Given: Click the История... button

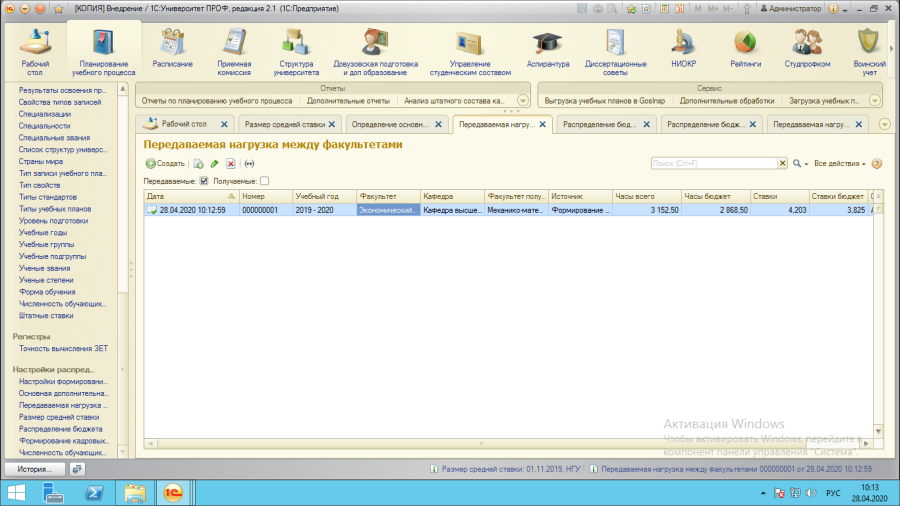Looking at the screenshot, I should point(34,469).
